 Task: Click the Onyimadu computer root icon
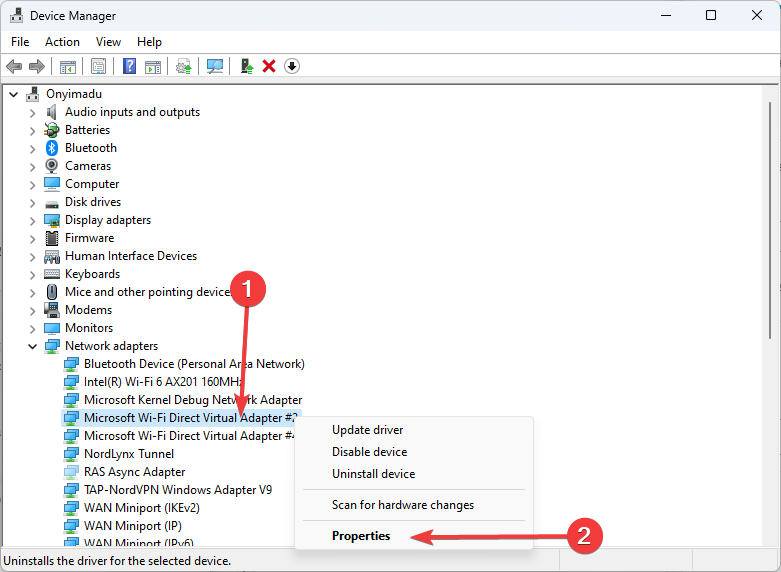click(x=33, y=94)
